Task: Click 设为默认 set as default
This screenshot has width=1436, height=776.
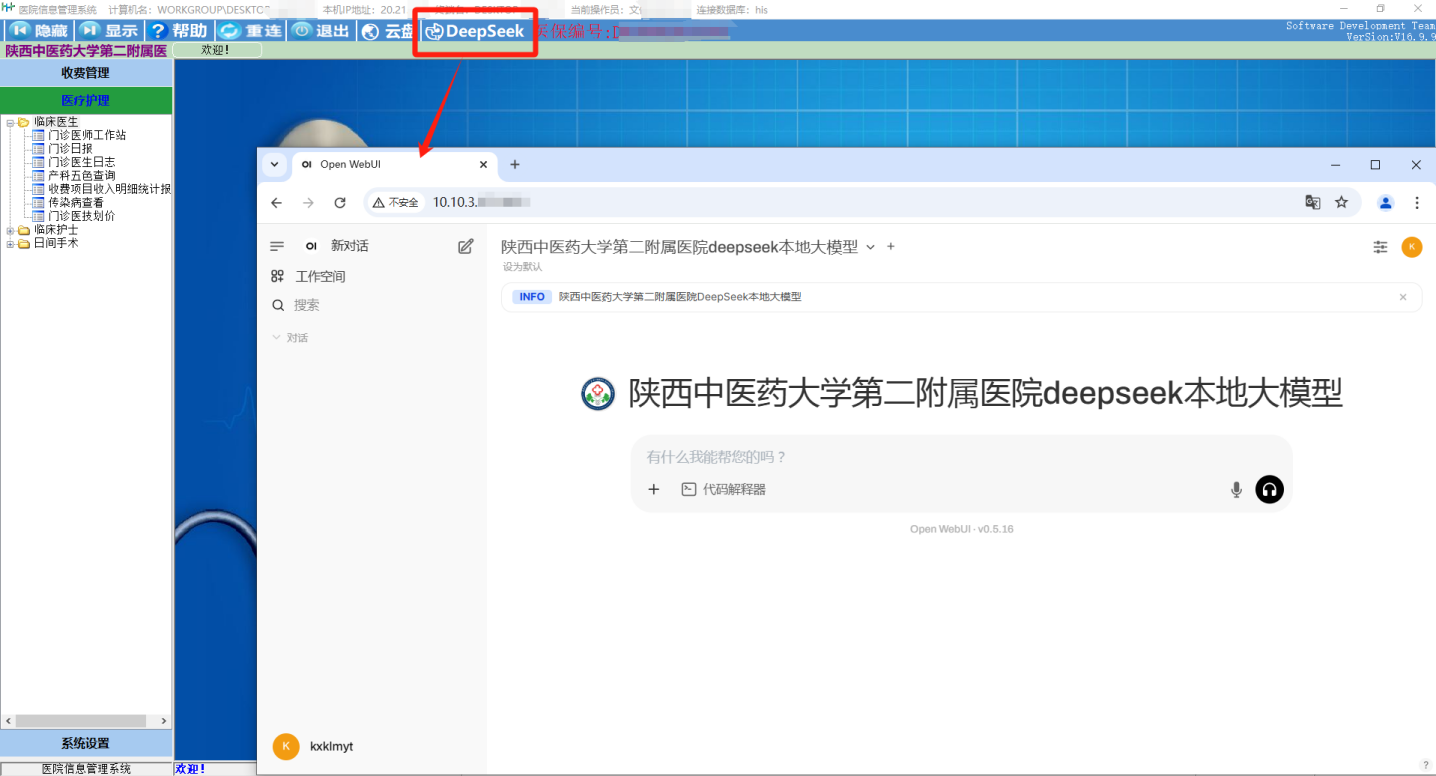Action: pos(522,266)
